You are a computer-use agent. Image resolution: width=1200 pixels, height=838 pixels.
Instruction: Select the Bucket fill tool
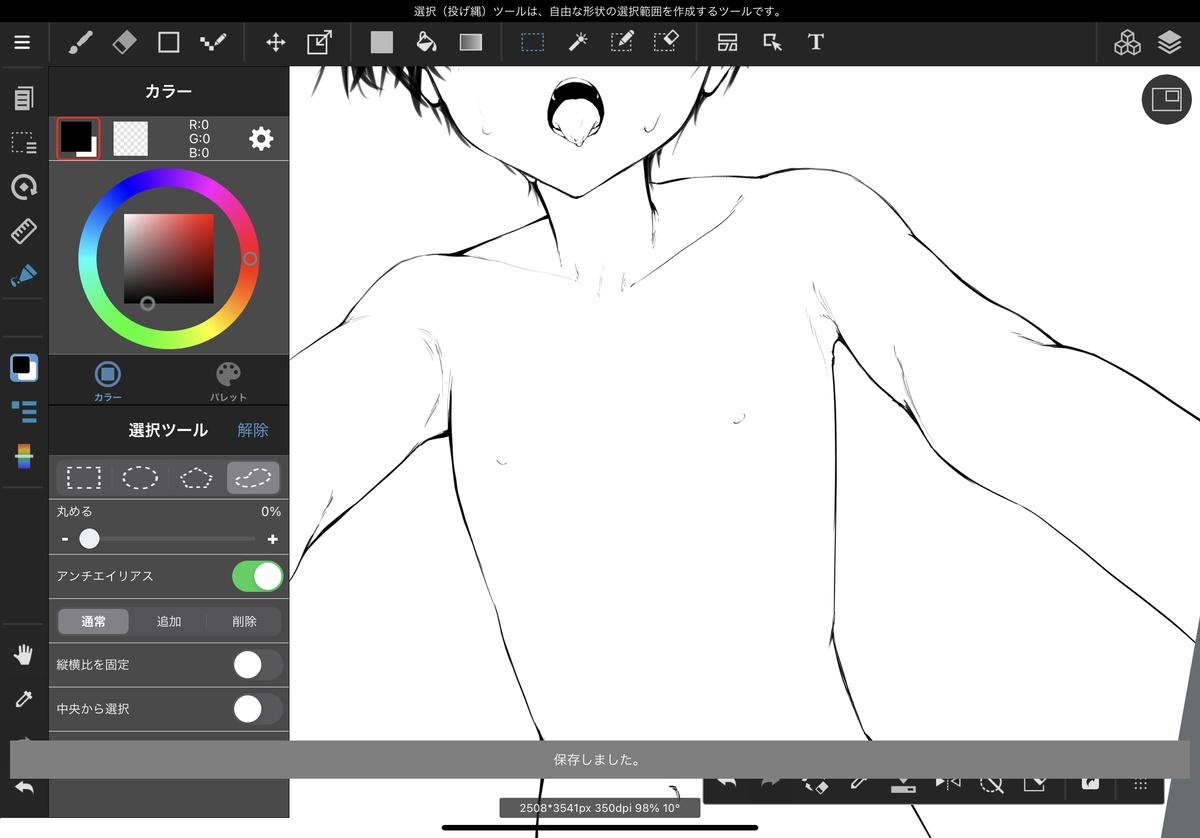pyautogui.click(x=426, y=42)
